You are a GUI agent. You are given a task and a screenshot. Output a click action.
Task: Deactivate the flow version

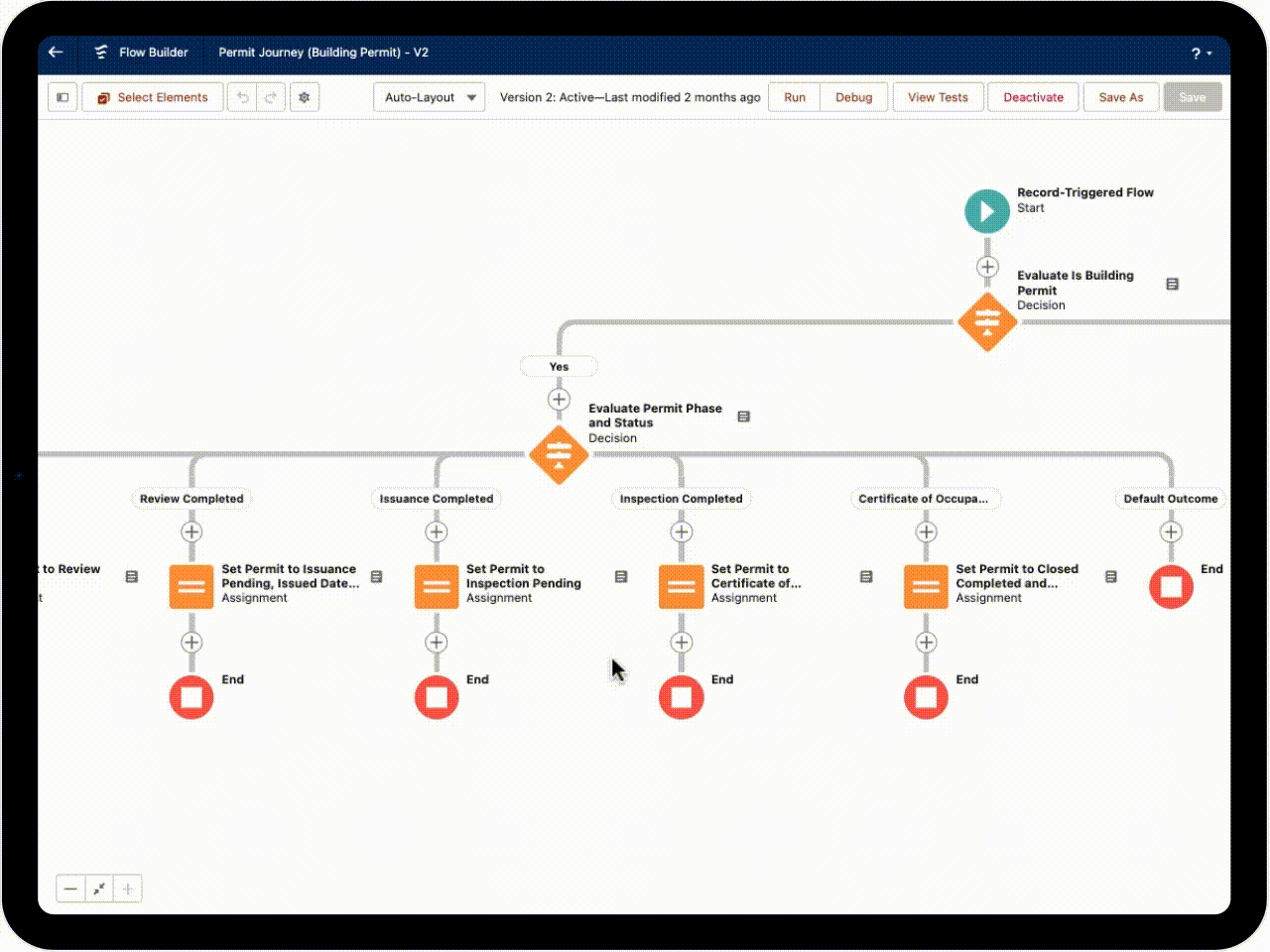pyautogui.click(x=1033, y=97)
